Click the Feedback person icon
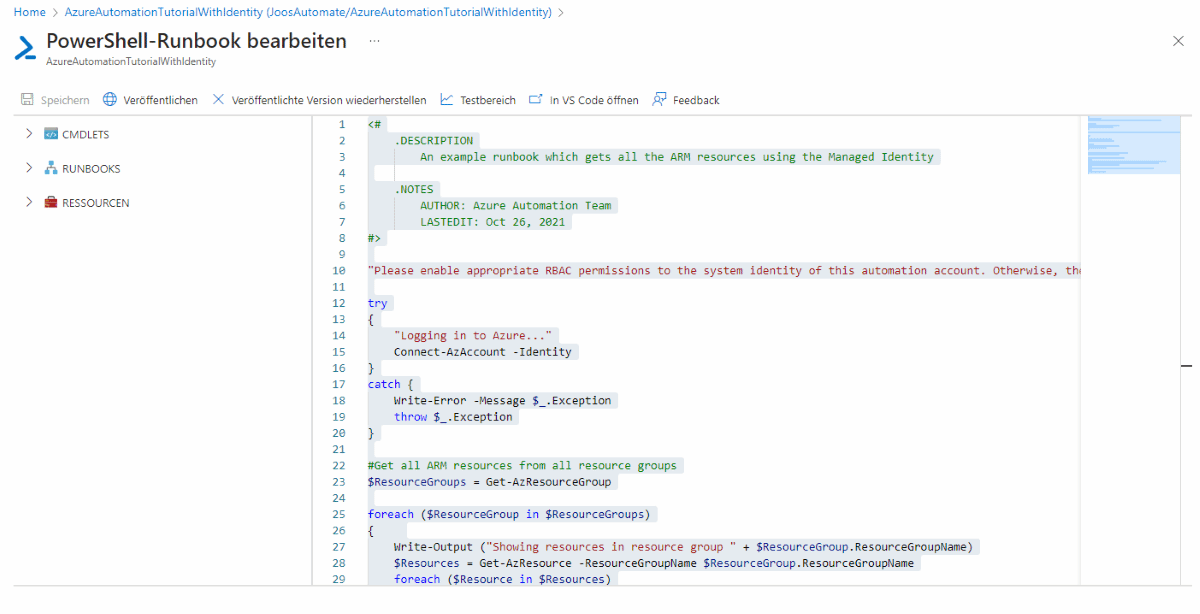The image size is (1200, 614). click(x=659, y=100)
